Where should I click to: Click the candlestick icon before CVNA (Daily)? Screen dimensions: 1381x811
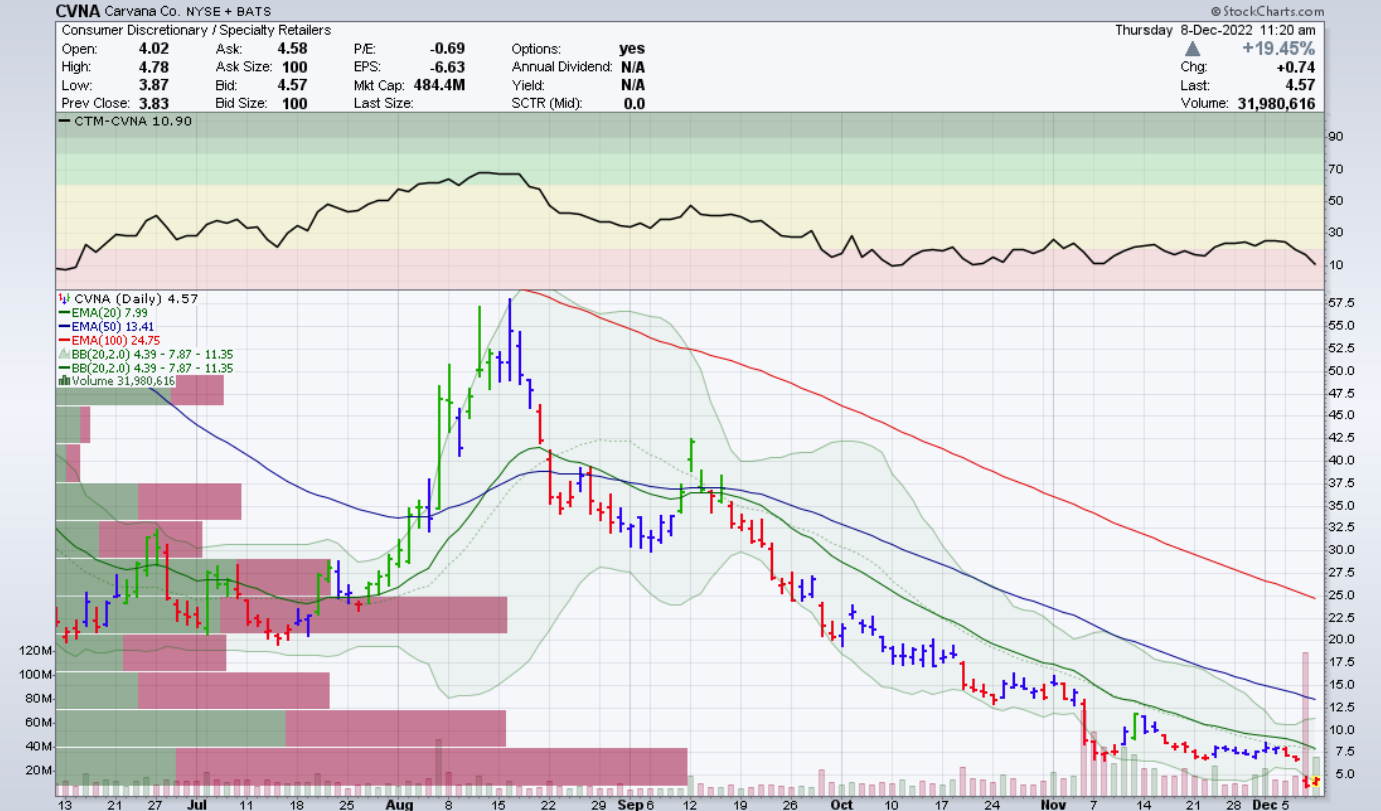pyautogui.click(x=64, y=298)
